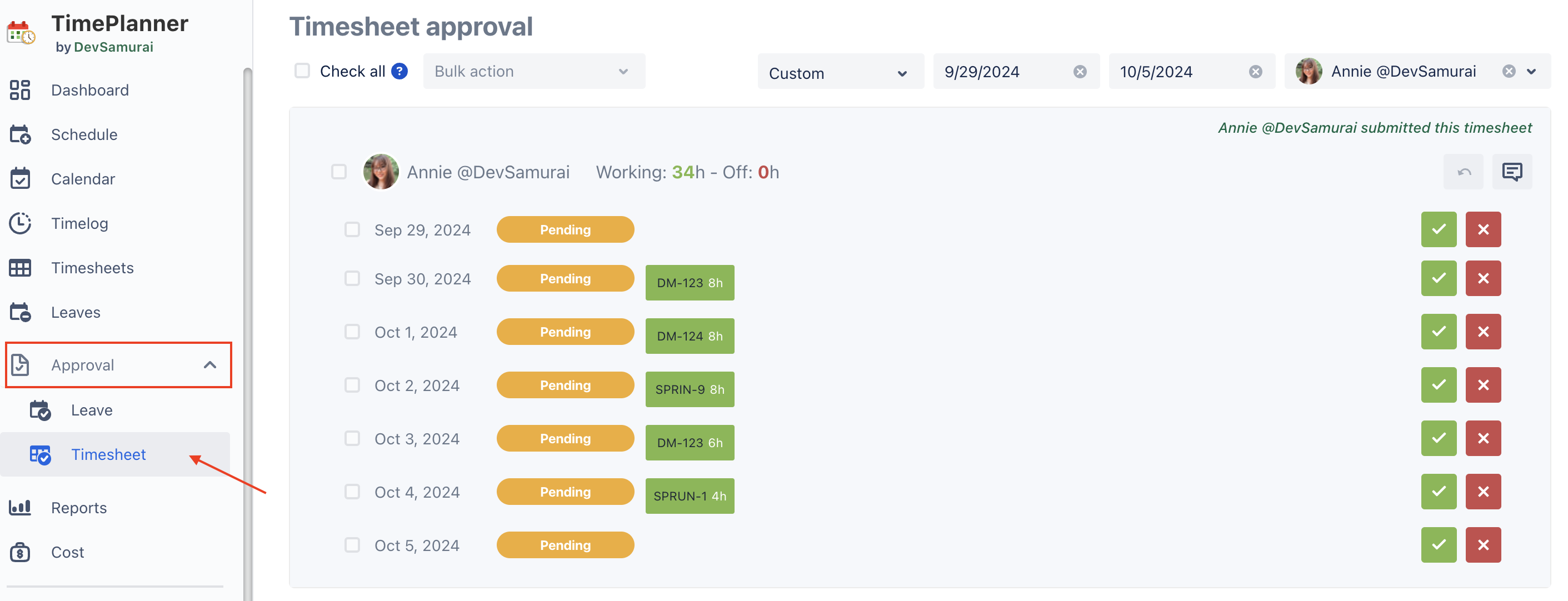Open the Reports menu item
Screen dimensions: 1568x601
pos(79,508)
